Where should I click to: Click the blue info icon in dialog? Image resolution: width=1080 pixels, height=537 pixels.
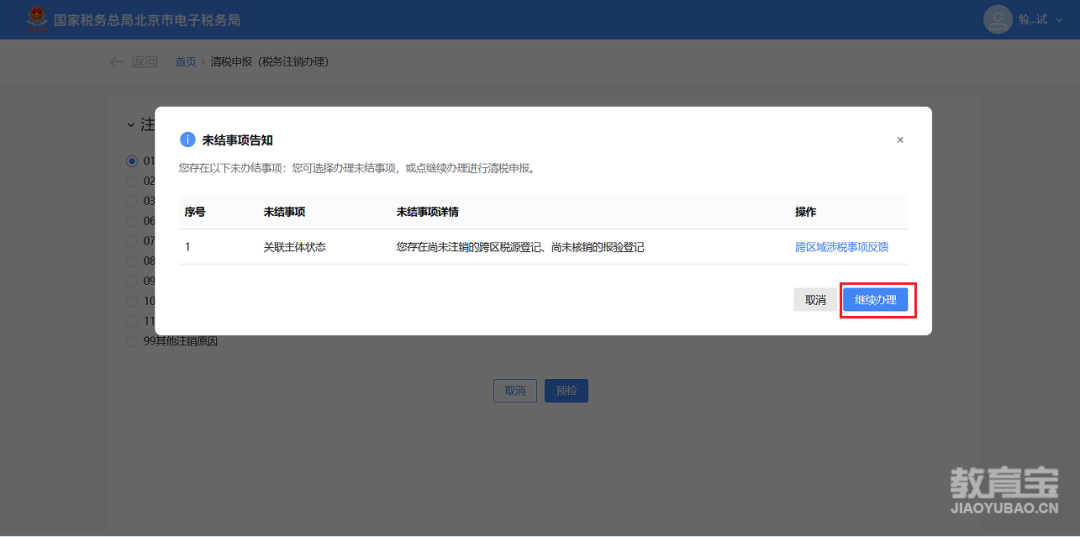tap(187, 140)
